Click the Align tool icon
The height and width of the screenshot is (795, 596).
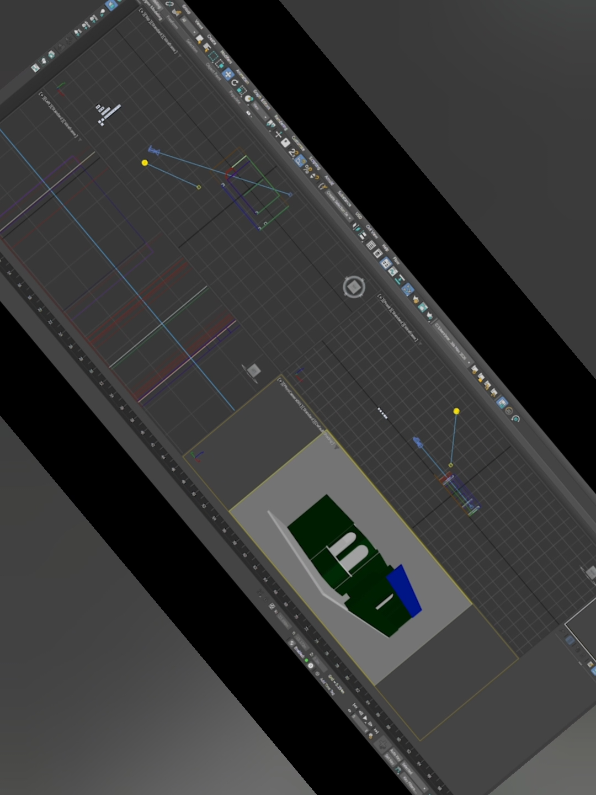point(363,237)
